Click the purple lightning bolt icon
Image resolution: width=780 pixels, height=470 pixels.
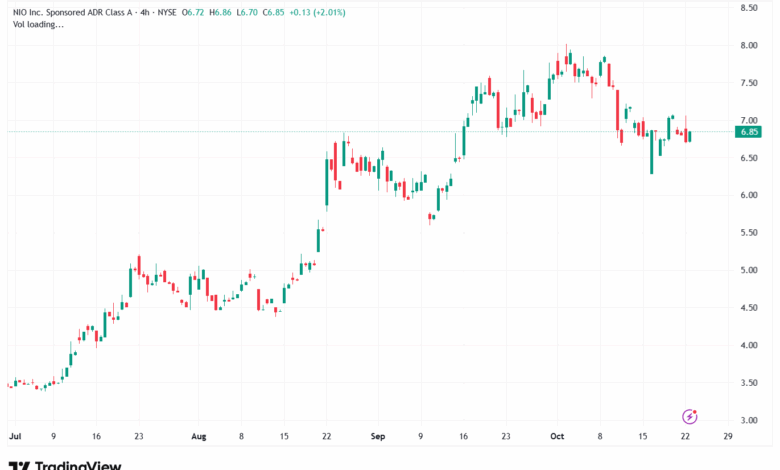point(689,416)
